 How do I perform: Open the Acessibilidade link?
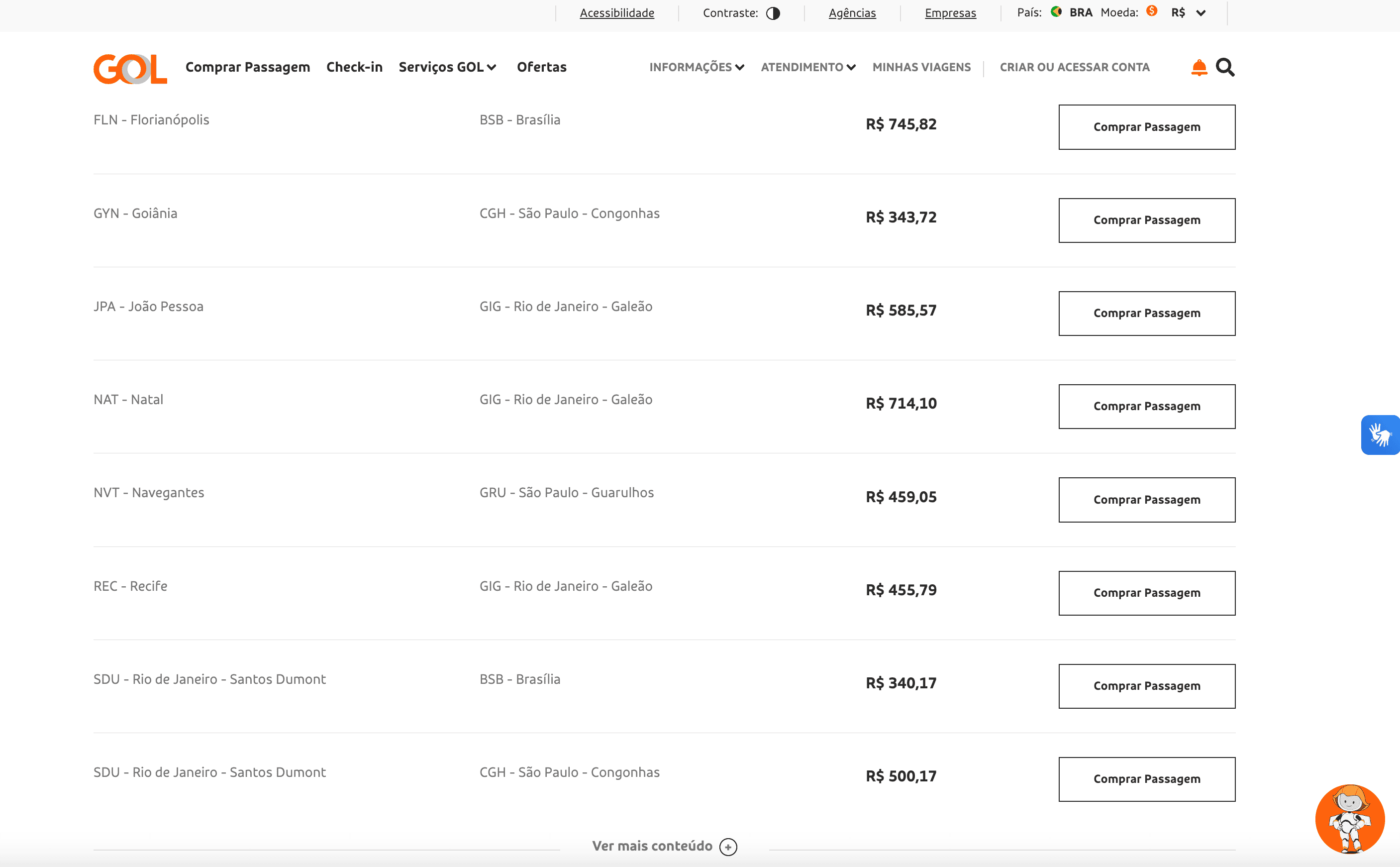pos(616,13)
